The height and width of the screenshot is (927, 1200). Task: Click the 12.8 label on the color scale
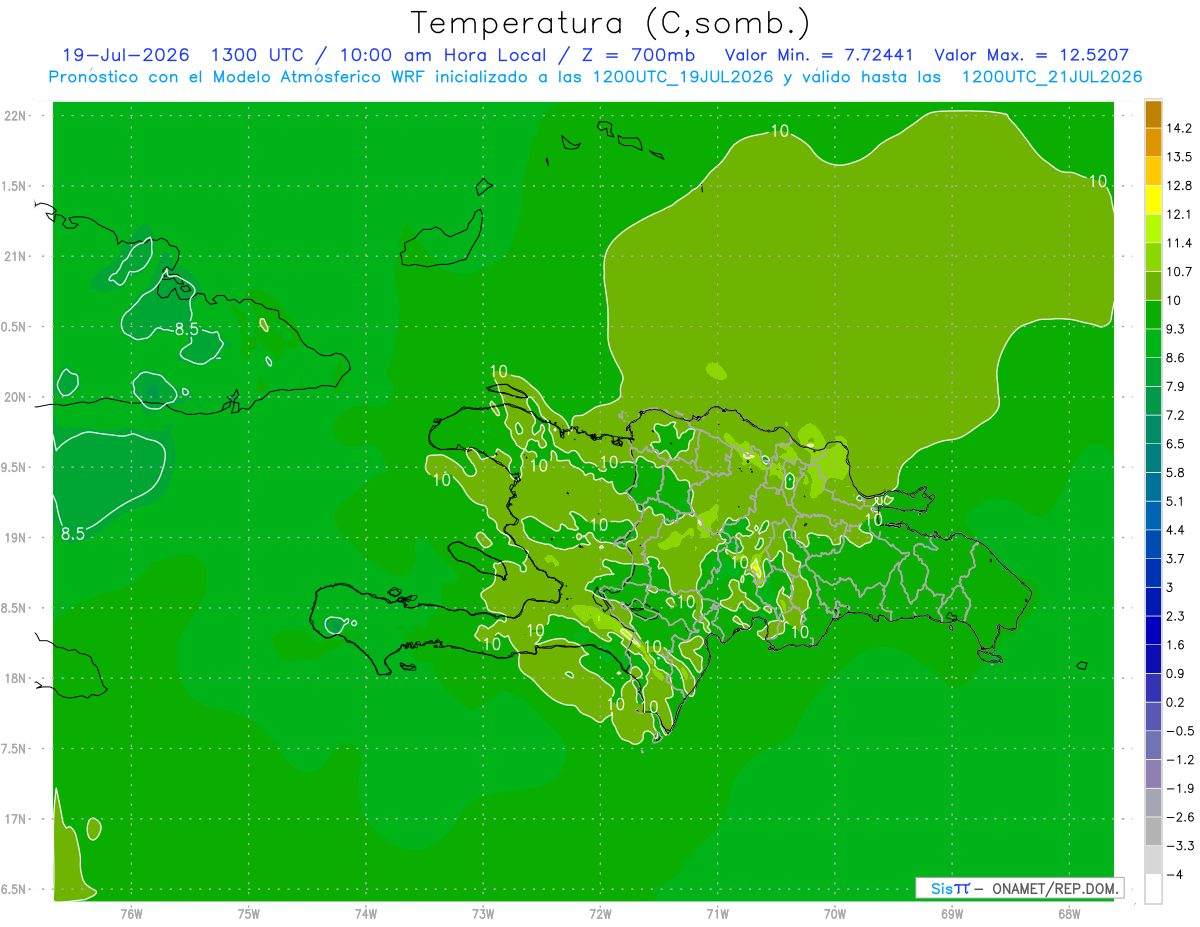pyautogui.click(x=1179, y=186)
